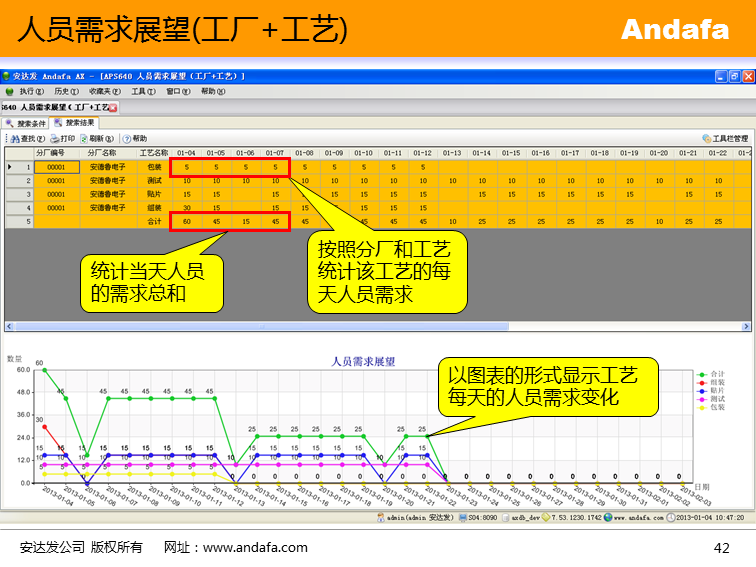Click the grid's horizontal scrollbar right arrow
This screenshot has width=756, height=567.
tap(745, 326)
